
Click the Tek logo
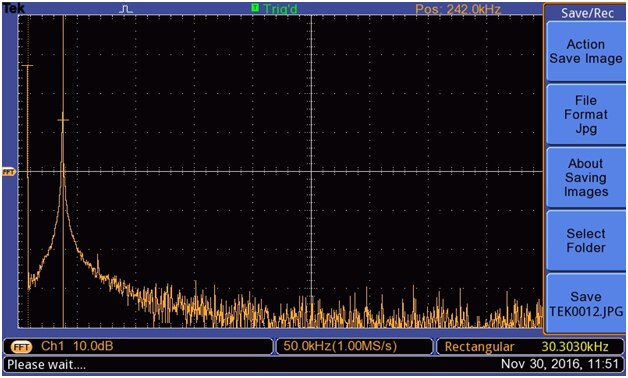tap(13, 8)
